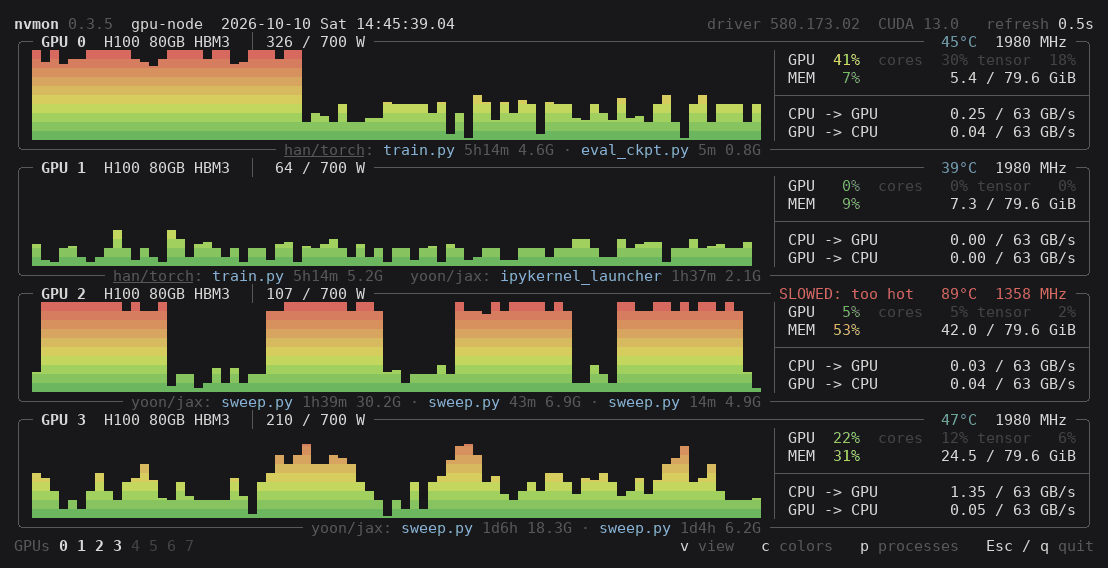The width and height of the screenshot is (1108, 568).
Task: Click the '107 / 700 W' power reading
Action: pos(315,293)
